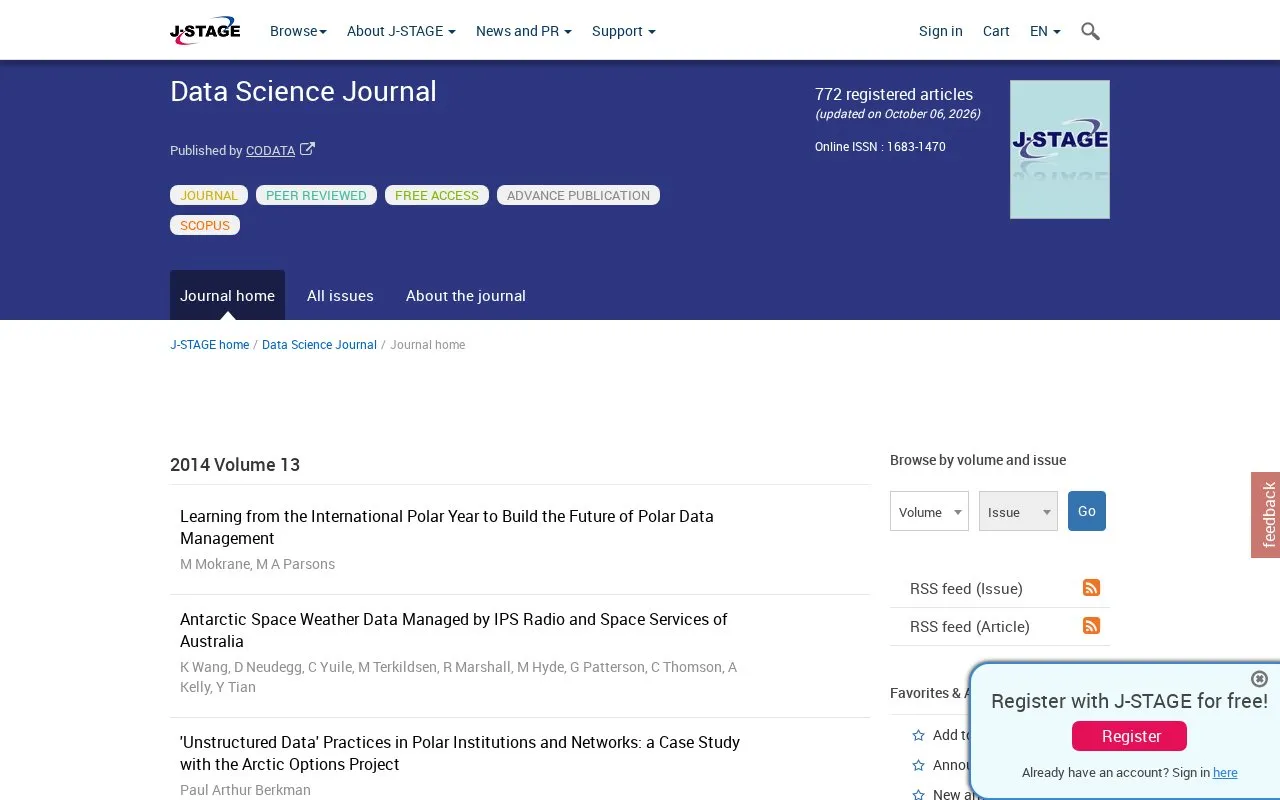Click the pink Register button

pyautogui.click(x=1129, y=736)
